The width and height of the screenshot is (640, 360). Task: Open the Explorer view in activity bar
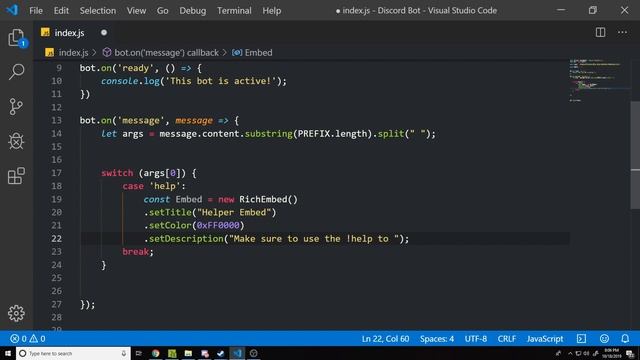pyautogui.click(x=16, y=38)
